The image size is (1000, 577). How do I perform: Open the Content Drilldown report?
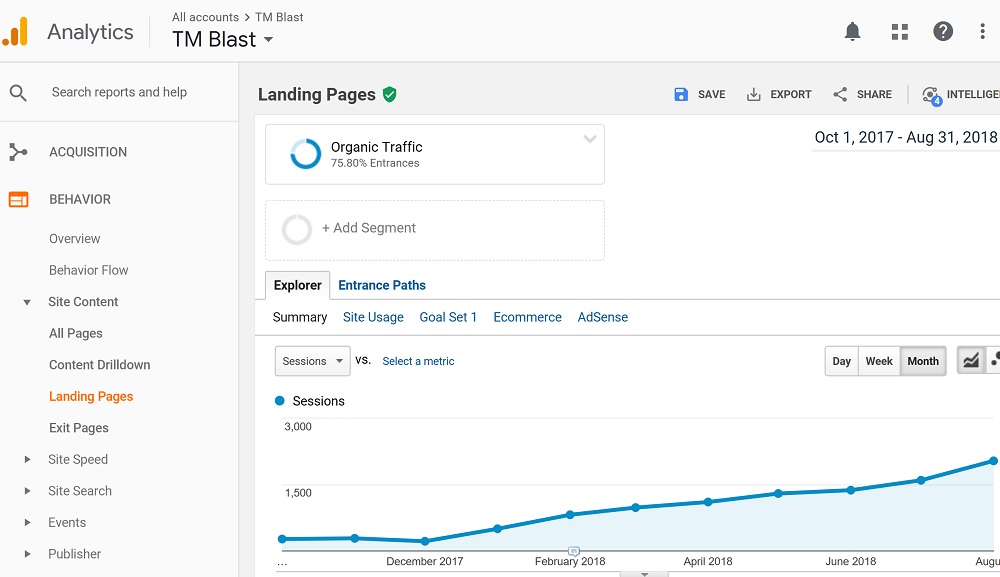coord(99,365)
